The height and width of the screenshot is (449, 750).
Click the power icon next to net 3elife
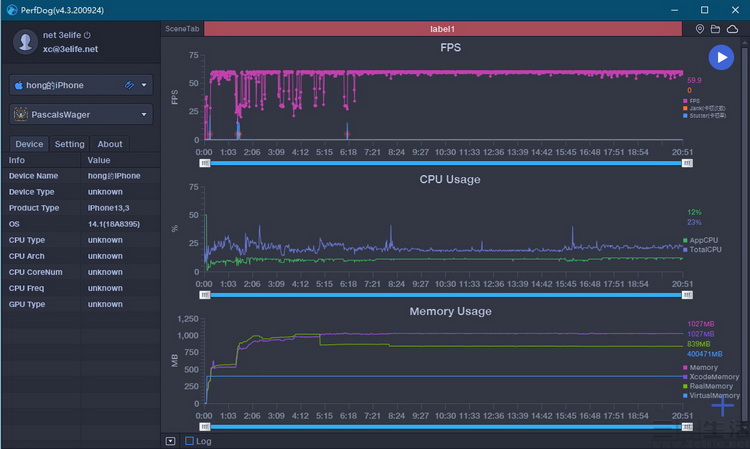coord(87,35)
